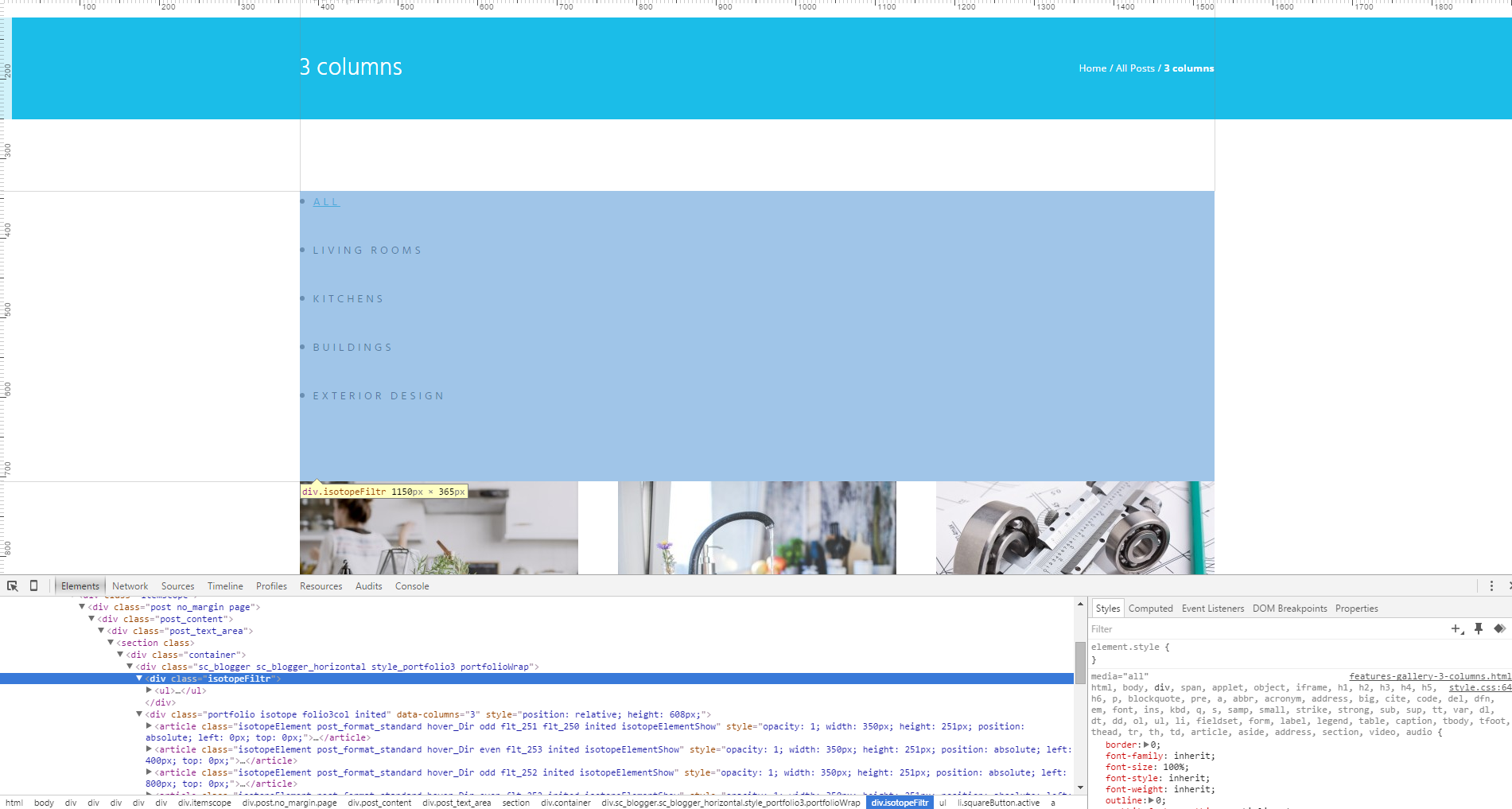Switch to the Computed styles tab
1512x809 pixels.
pyautogui.click(x=1150, y=609)
